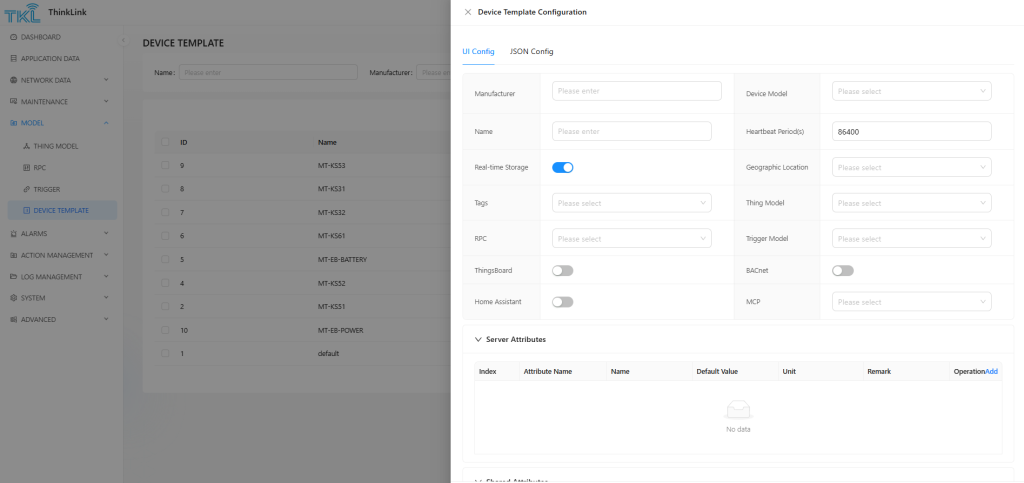Click the Manufacturer input field
This screenshot has height=483, width=1024.
pos(636,92)
